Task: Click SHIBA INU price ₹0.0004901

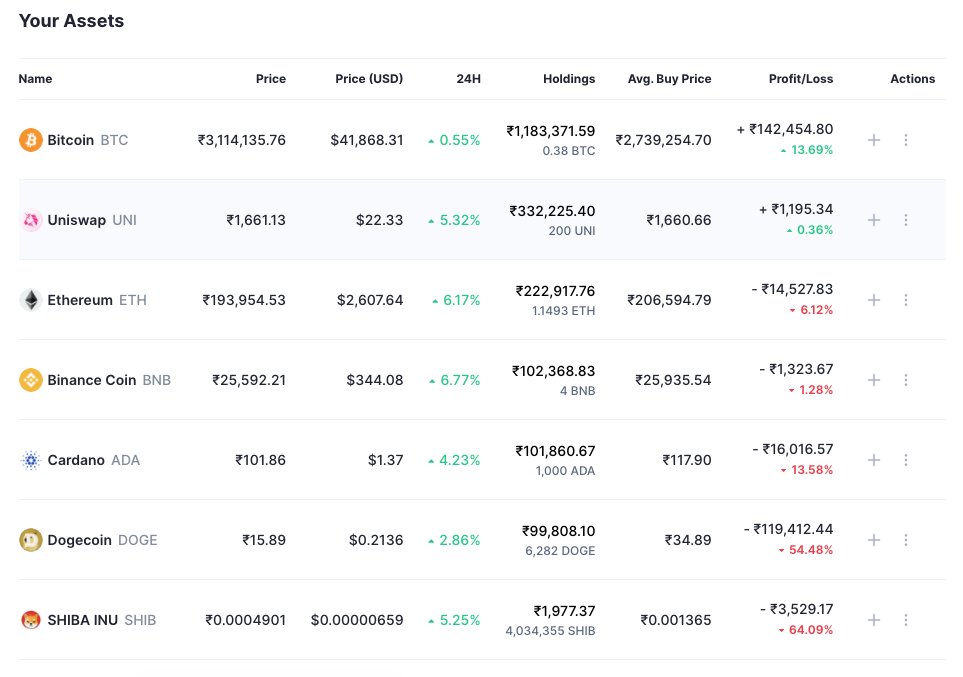Action: click(245, 620)
